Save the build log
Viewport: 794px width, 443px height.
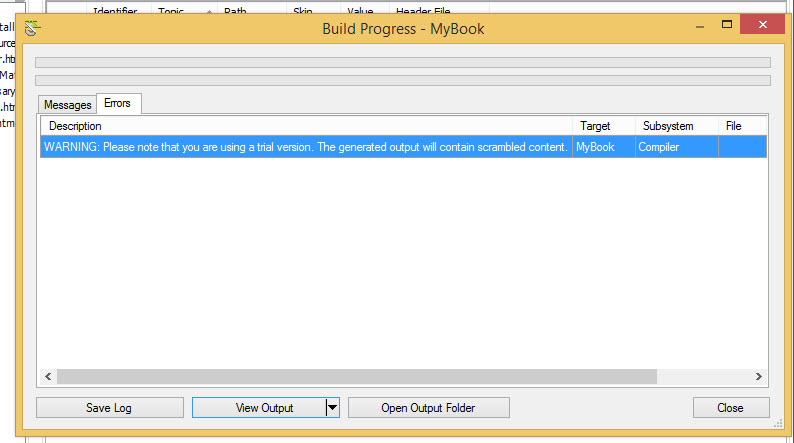tap(109, 408)
